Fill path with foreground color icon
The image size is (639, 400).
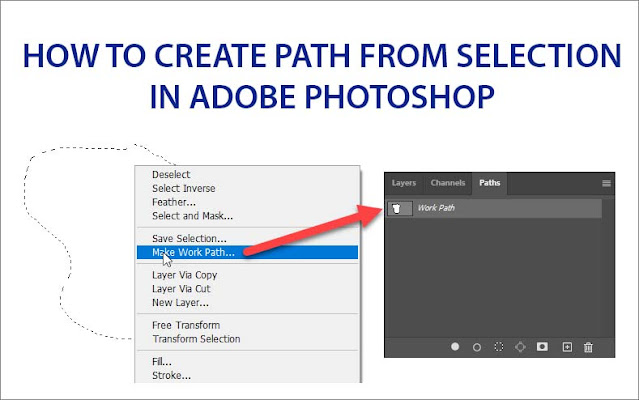(455, 347)
